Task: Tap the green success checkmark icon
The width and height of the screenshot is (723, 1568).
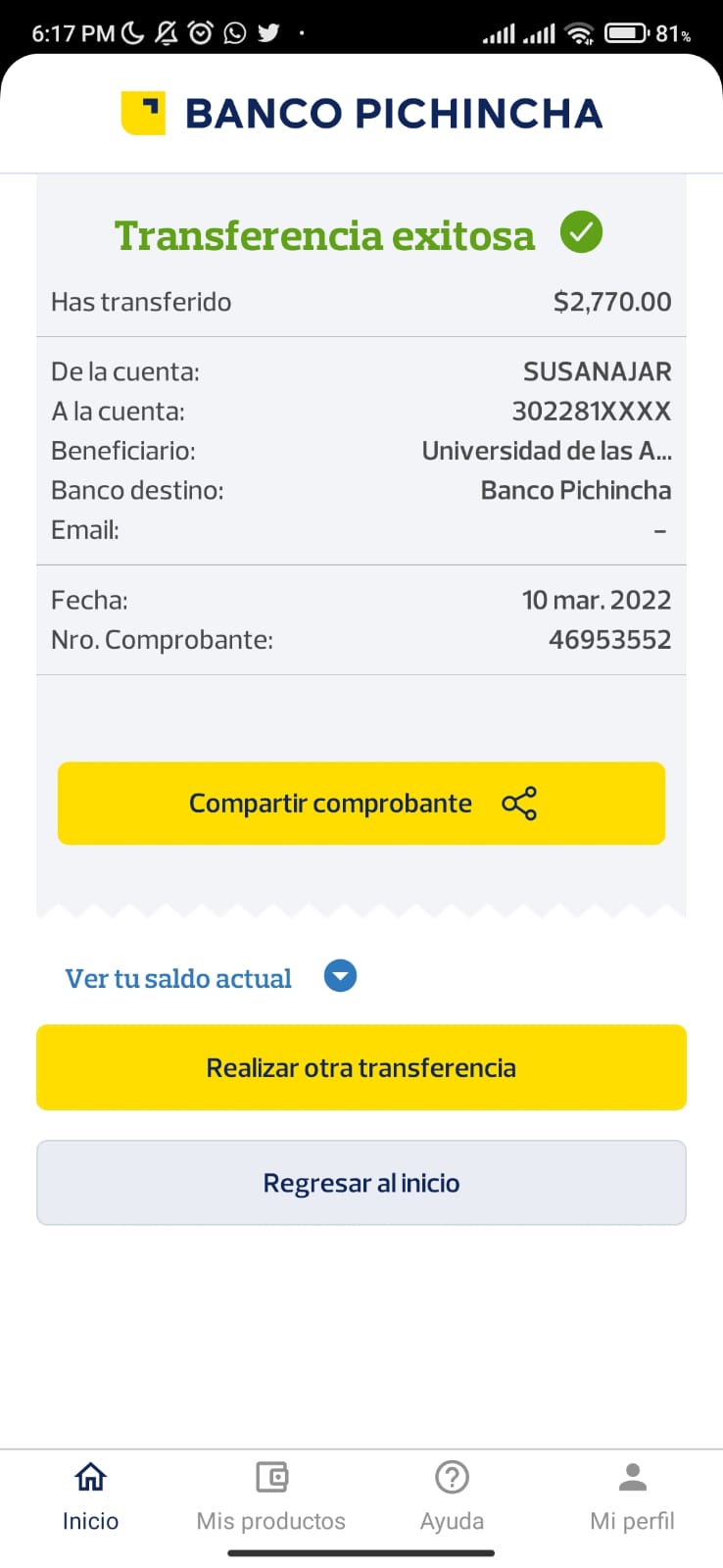Action: point(581,232)
